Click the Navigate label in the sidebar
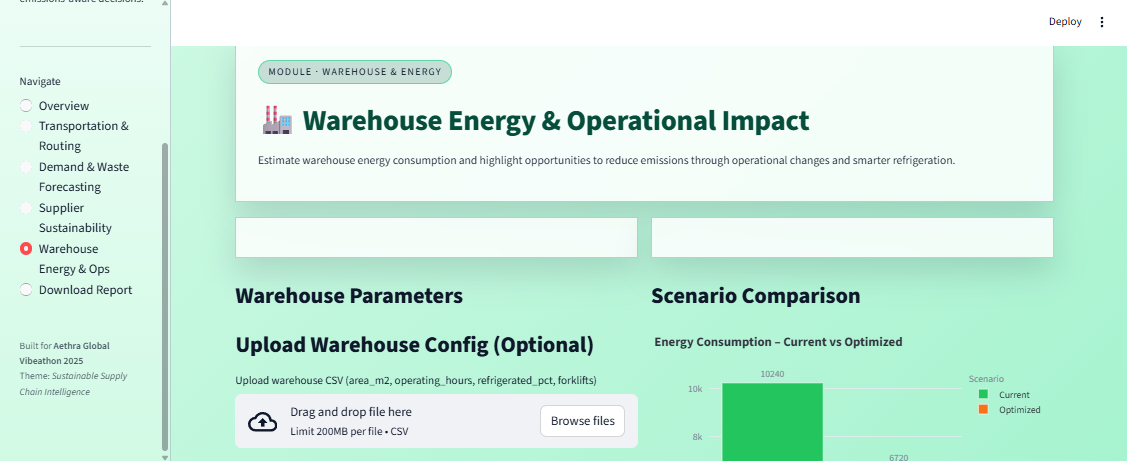 click(x=40, y=81)
